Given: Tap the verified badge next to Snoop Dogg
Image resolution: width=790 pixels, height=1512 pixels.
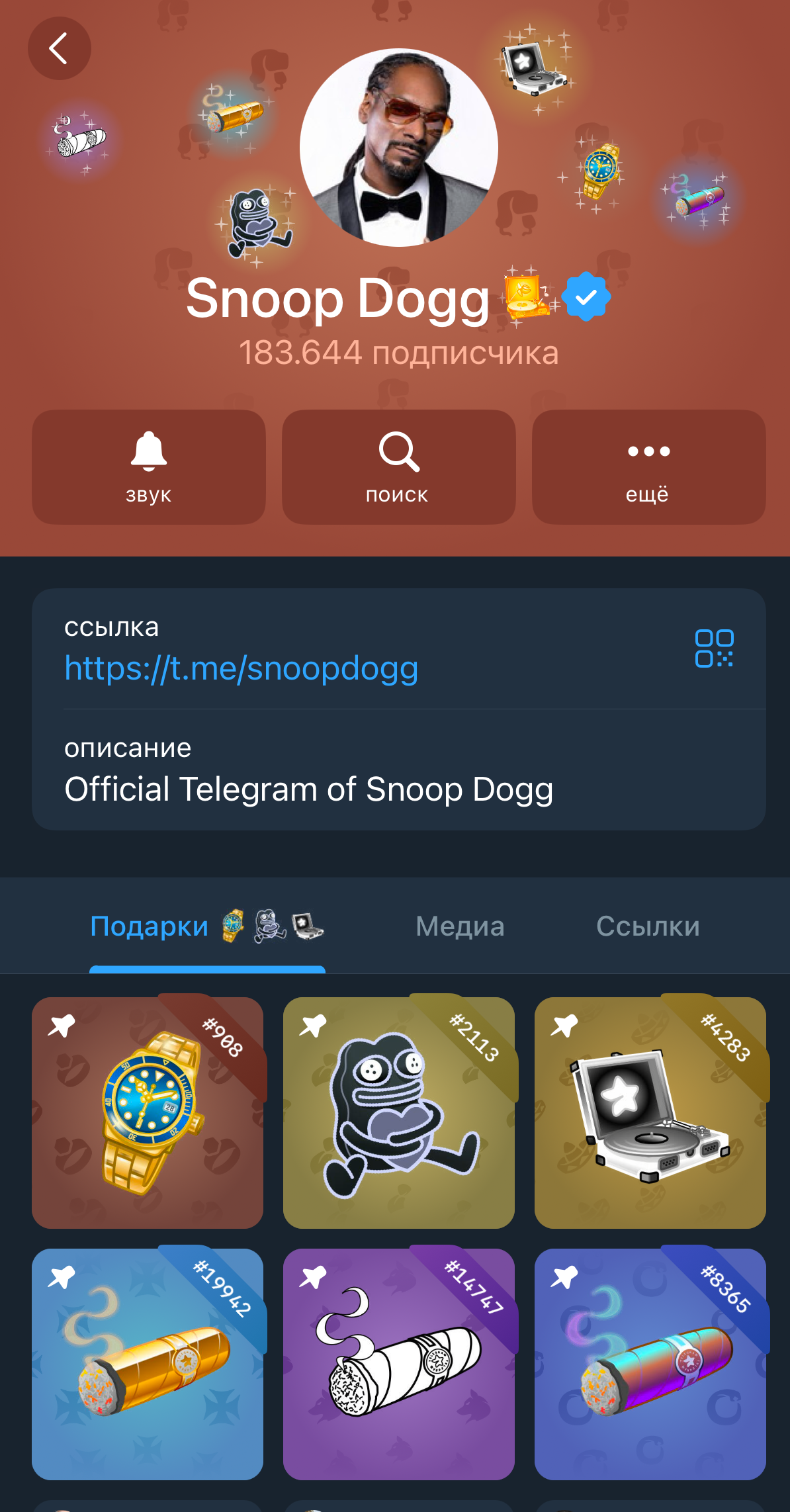Looking at the screenshot, I should [586, 297].
